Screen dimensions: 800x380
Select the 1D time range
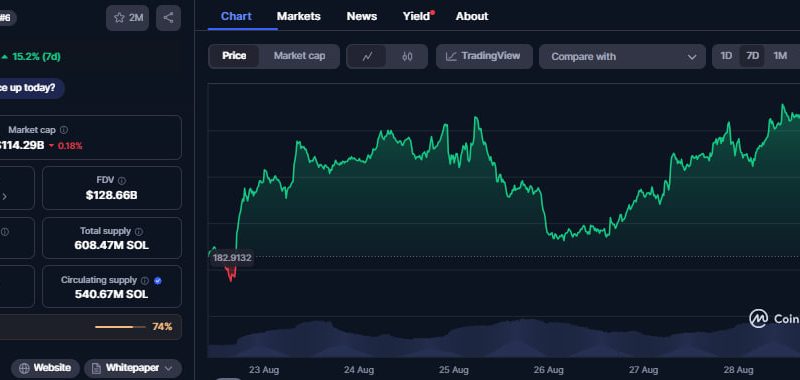[x=726, y=56]
